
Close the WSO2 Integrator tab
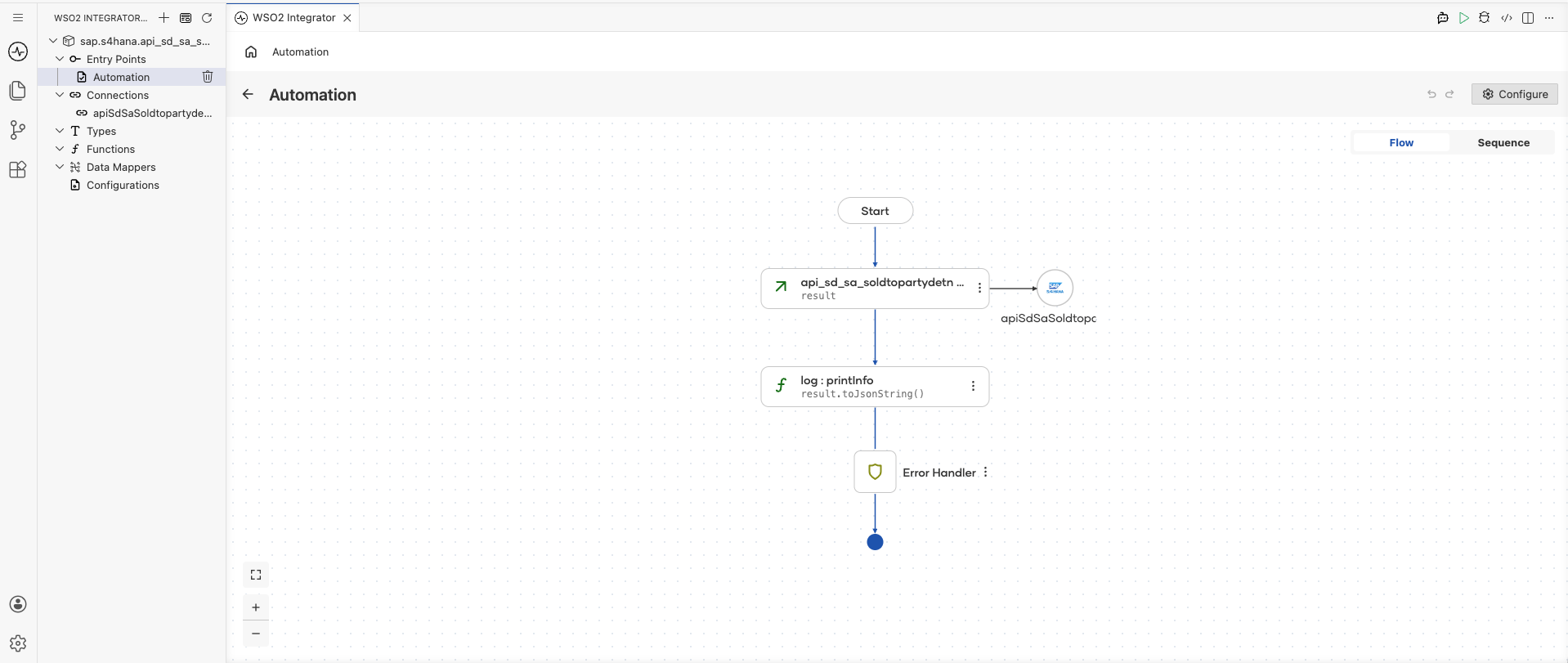347,18
